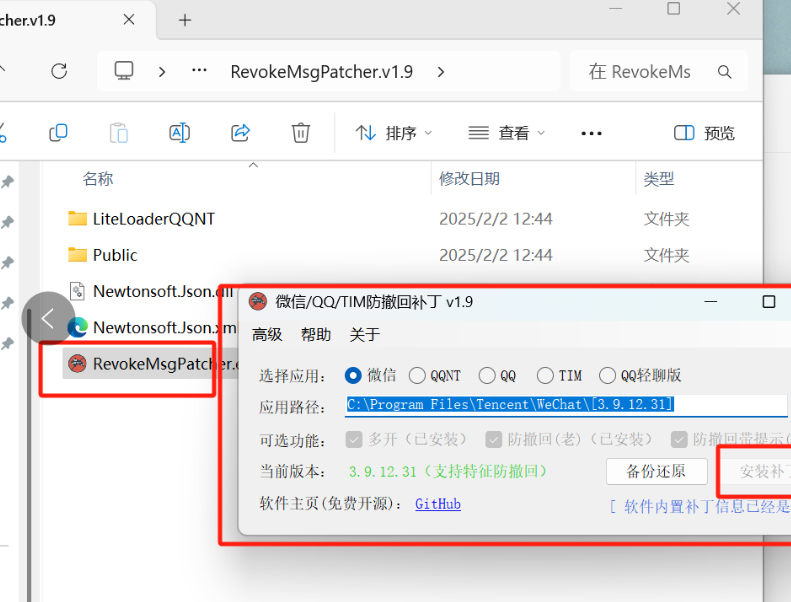Select the 微信 radio button
The height and width of the screenshot is (602, 791).
(353, 375)
